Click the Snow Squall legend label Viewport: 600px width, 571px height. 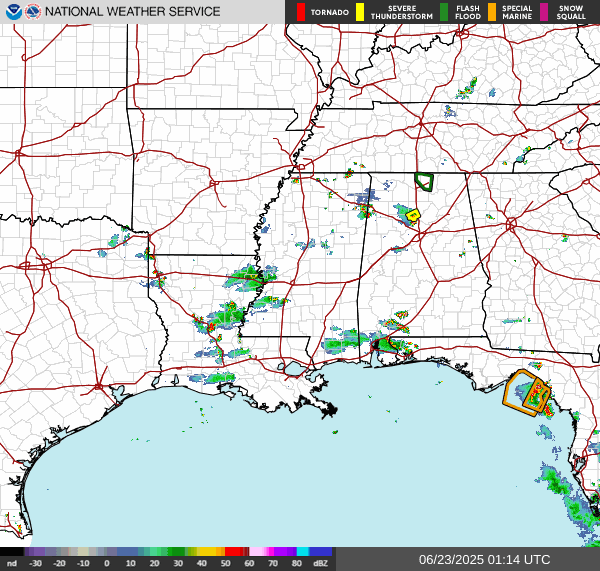(x=571, y=12)
